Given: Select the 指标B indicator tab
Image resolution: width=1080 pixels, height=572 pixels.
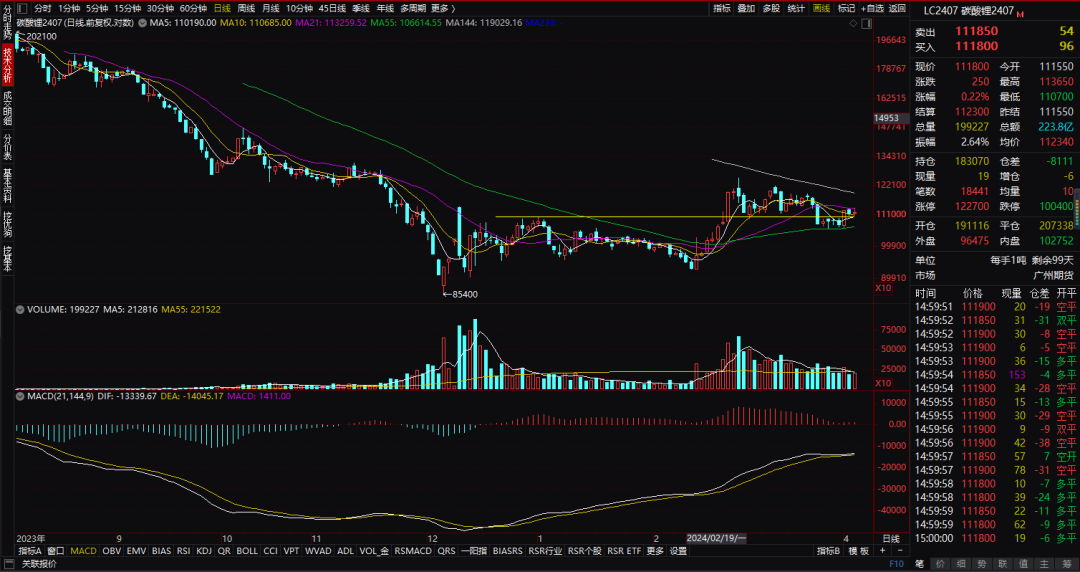Looking at the screenshot, I should tap(829, 551).
